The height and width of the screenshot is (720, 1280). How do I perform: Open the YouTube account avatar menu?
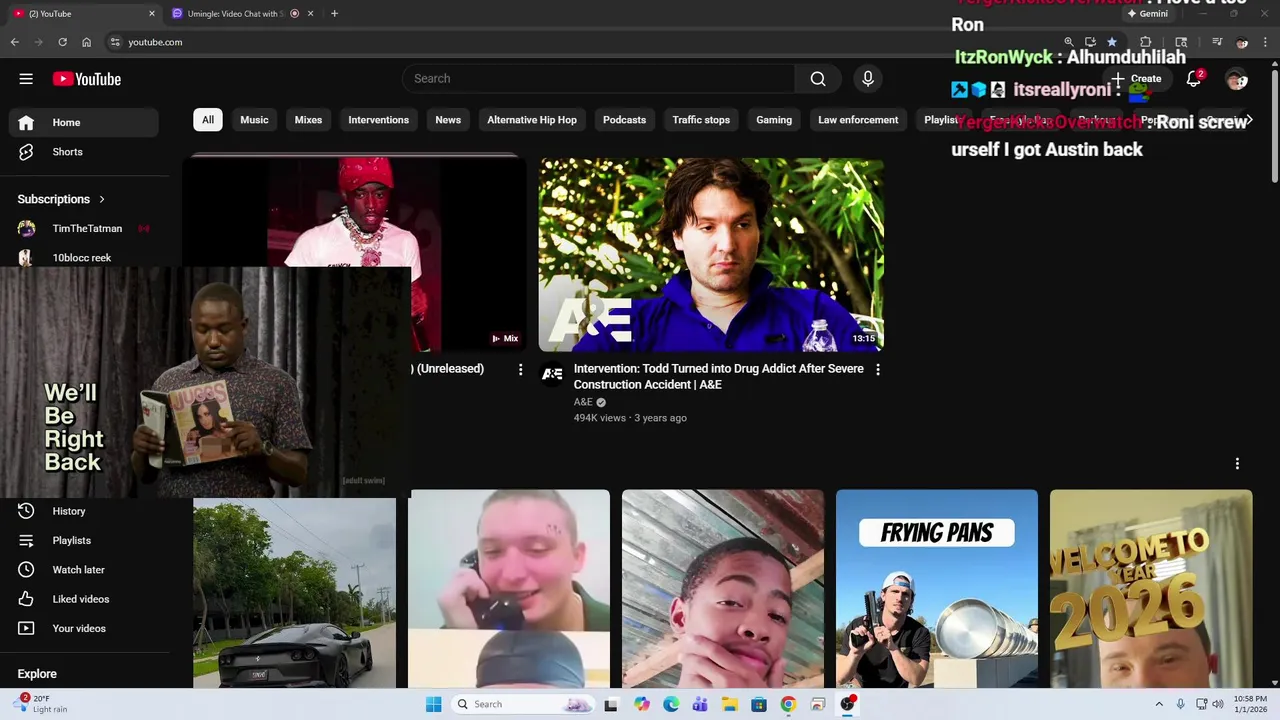tap(1237, 79)
